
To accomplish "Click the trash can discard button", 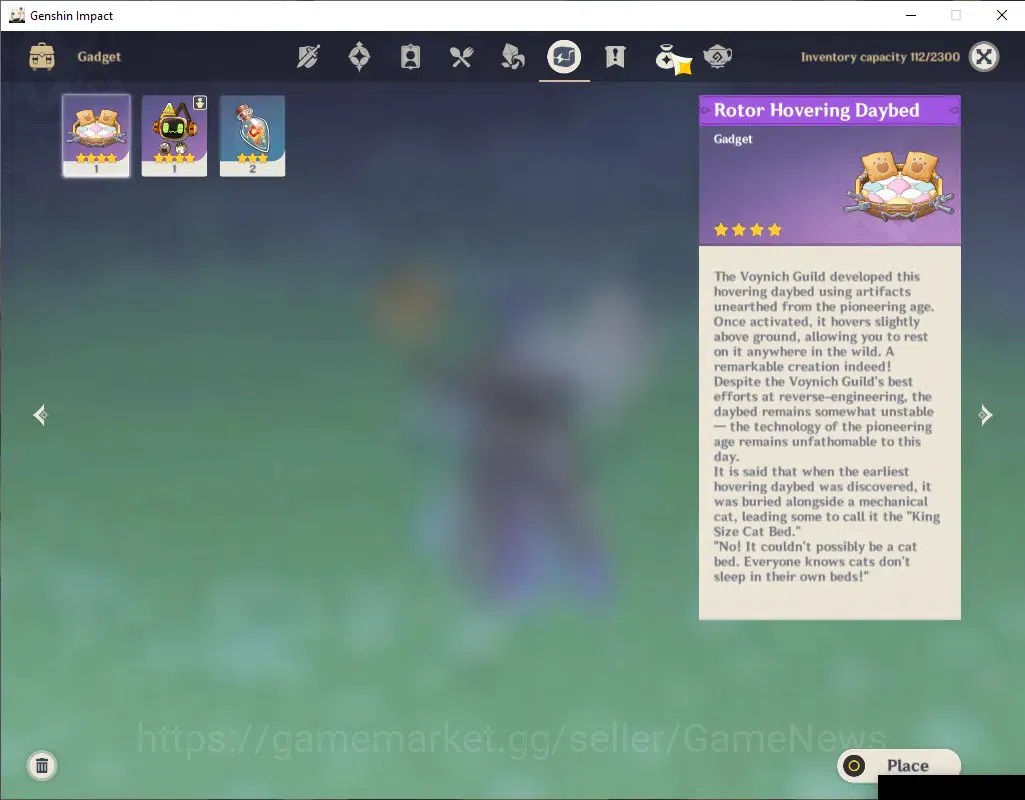I will 42,765.
